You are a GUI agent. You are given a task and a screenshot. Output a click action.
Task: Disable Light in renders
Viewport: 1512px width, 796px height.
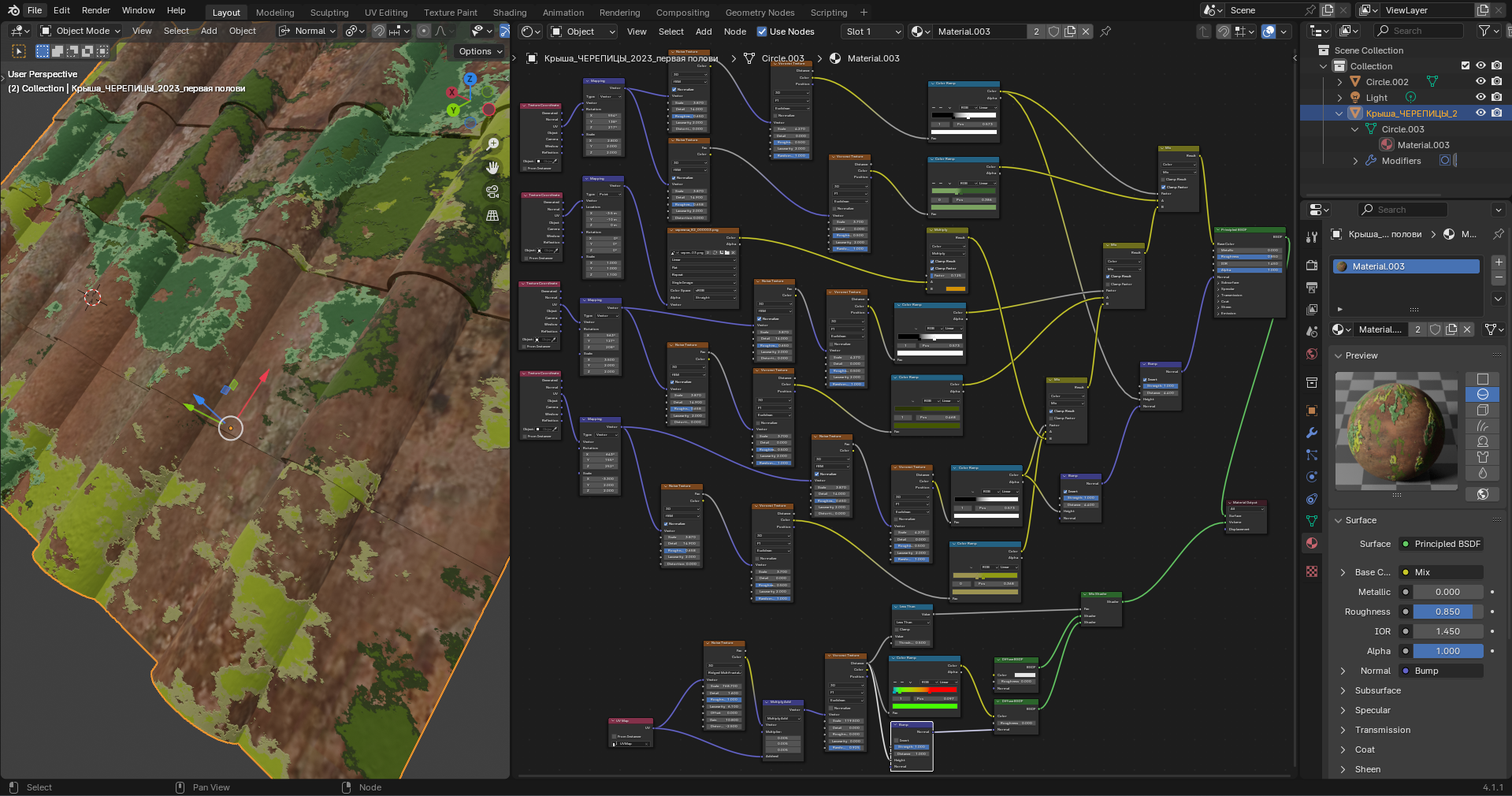coord(1496,98)
